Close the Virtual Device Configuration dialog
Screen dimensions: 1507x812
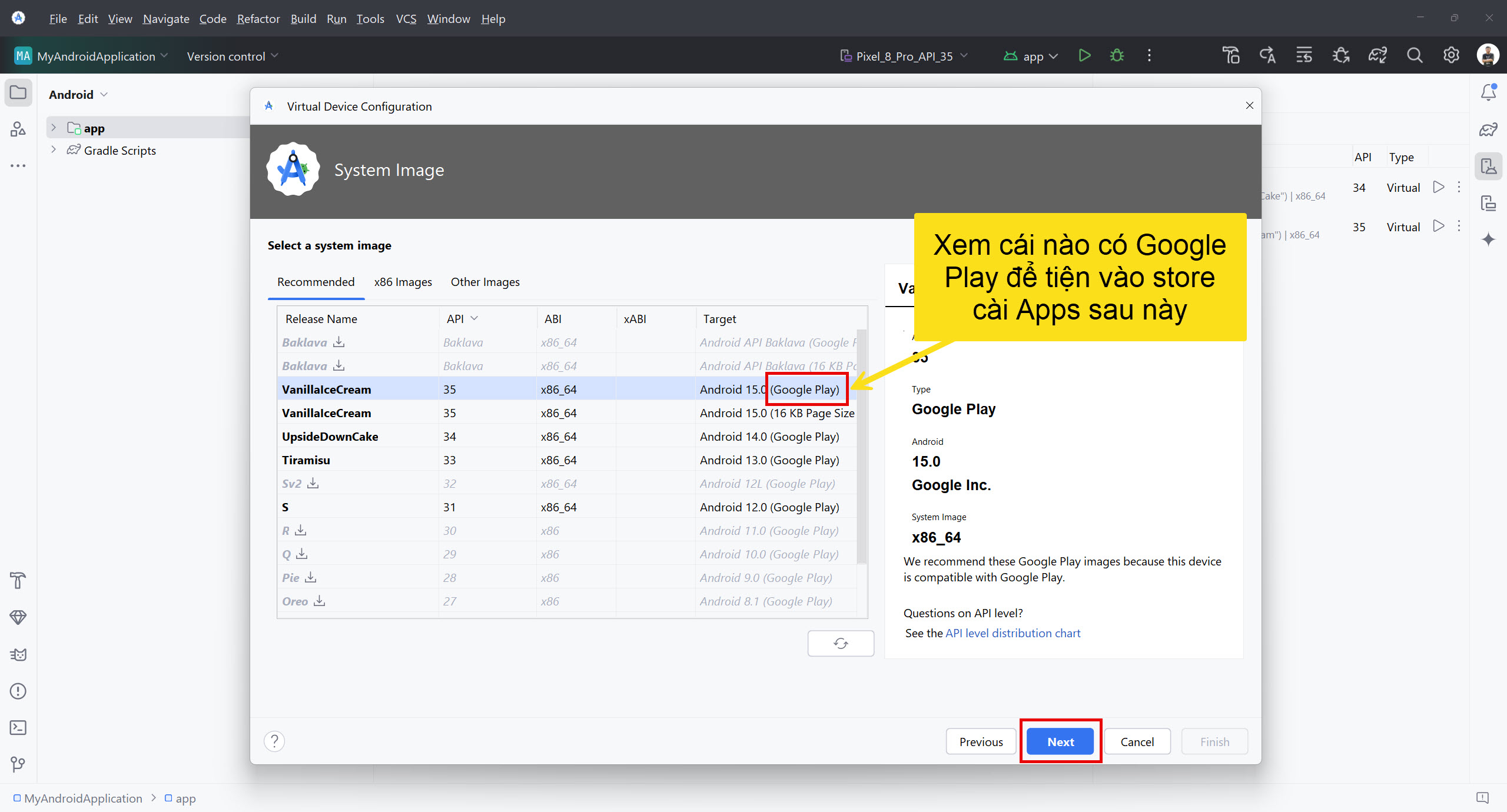1249,105
